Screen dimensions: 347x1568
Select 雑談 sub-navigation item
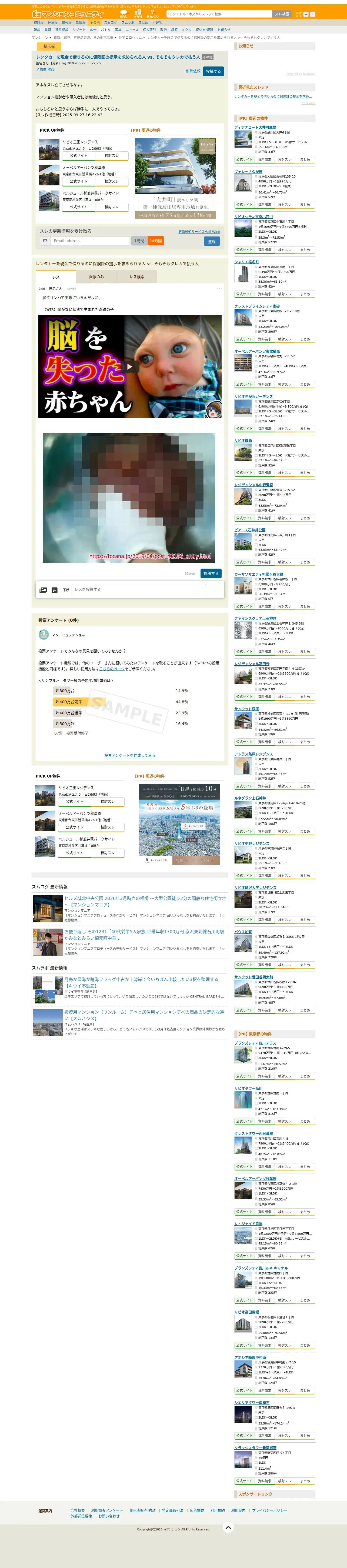tap(37, 29)
